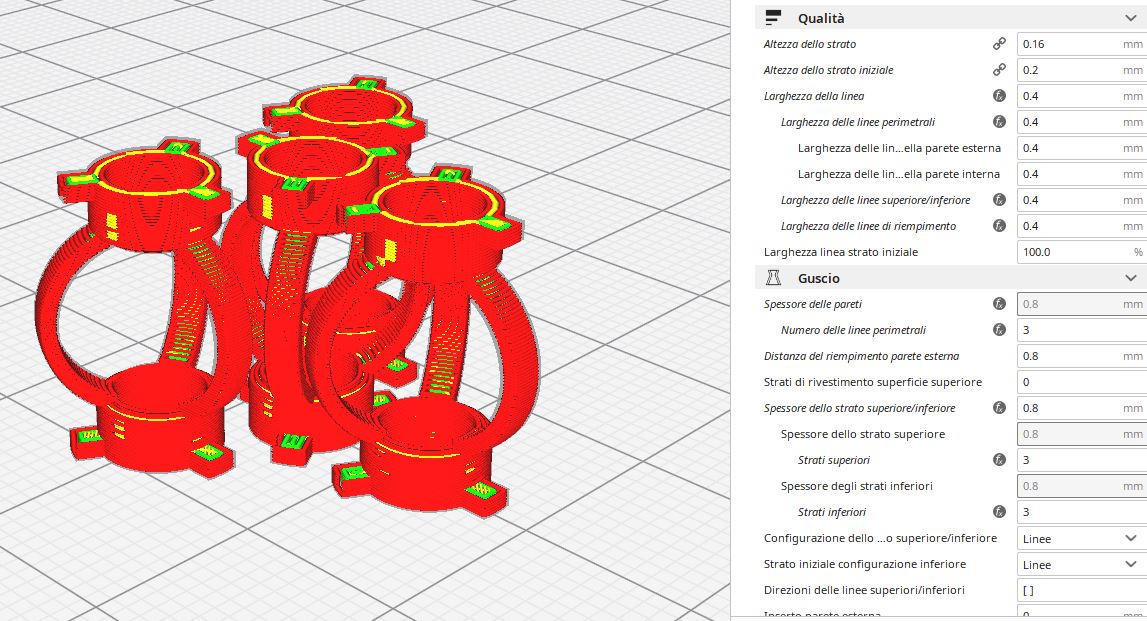The height and width of the screenshot is (621, 1147).
Task: Click Strato iniziale configurazione inferiore label
Action: [x=865, y=564]
